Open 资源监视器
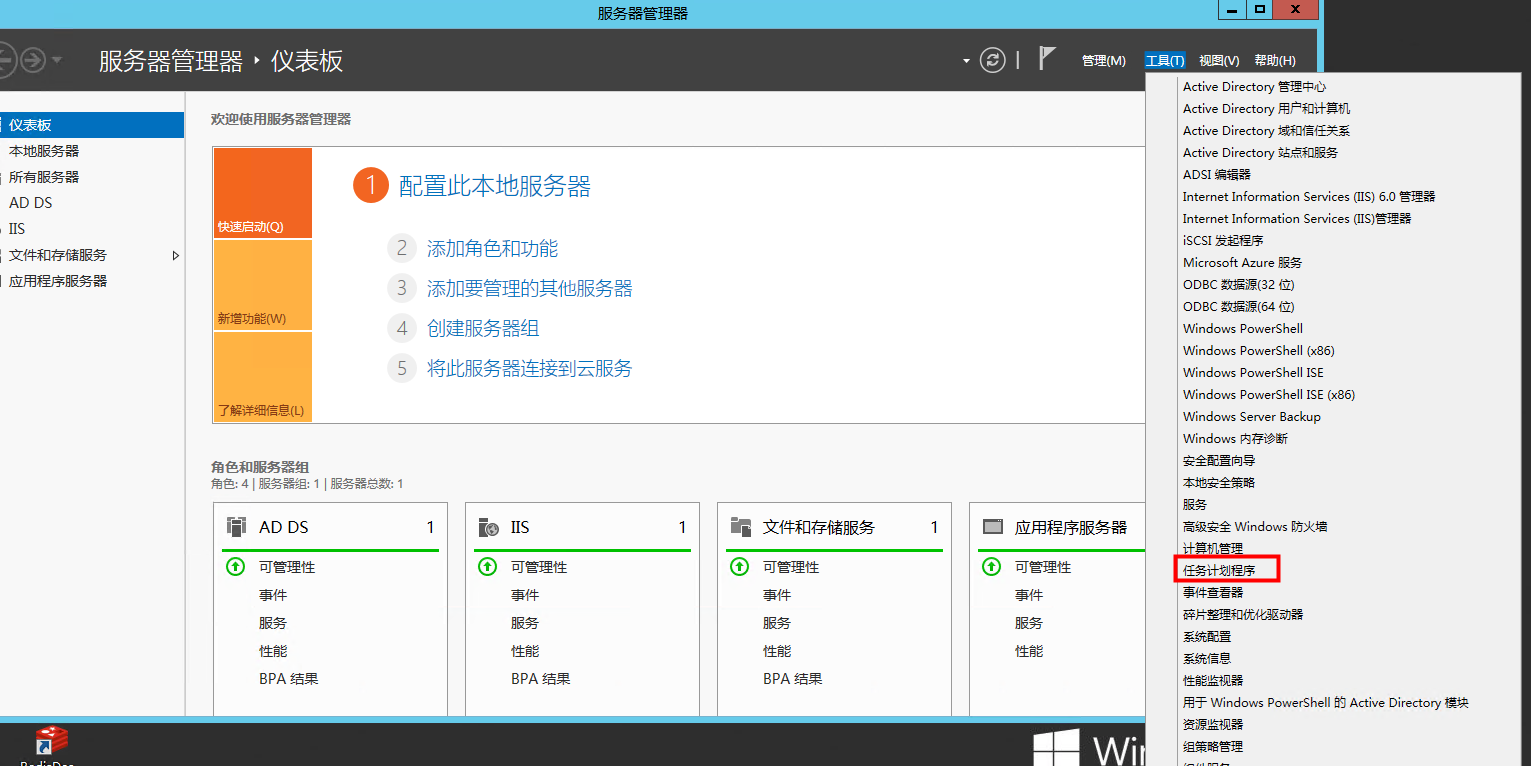1531x766 pixels. click(x=1213, y=725)
